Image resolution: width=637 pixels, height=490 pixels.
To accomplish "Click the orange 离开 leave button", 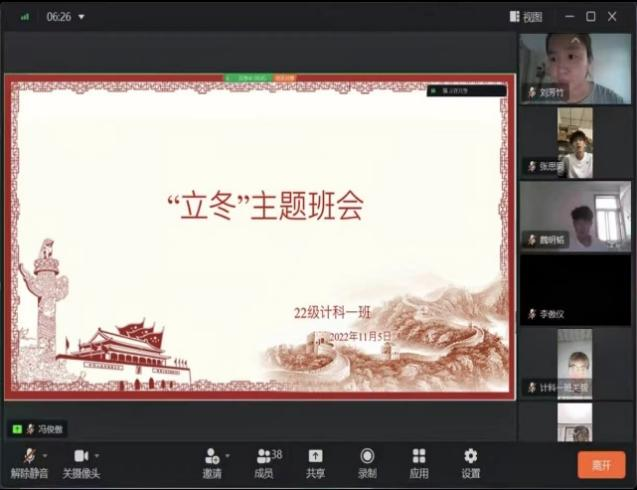I will point(601,465).
